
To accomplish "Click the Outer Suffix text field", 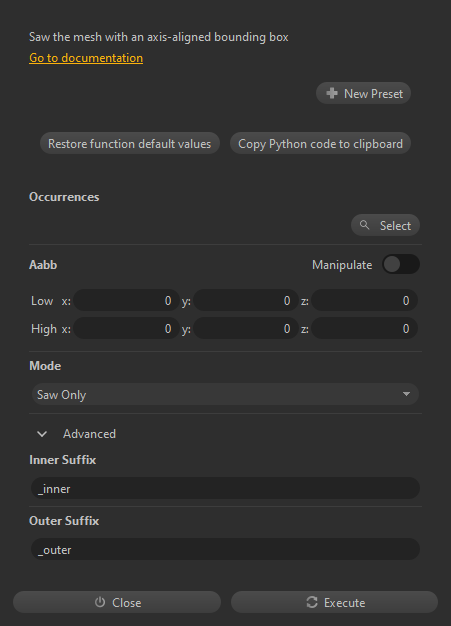I will [x=225, y=549].
